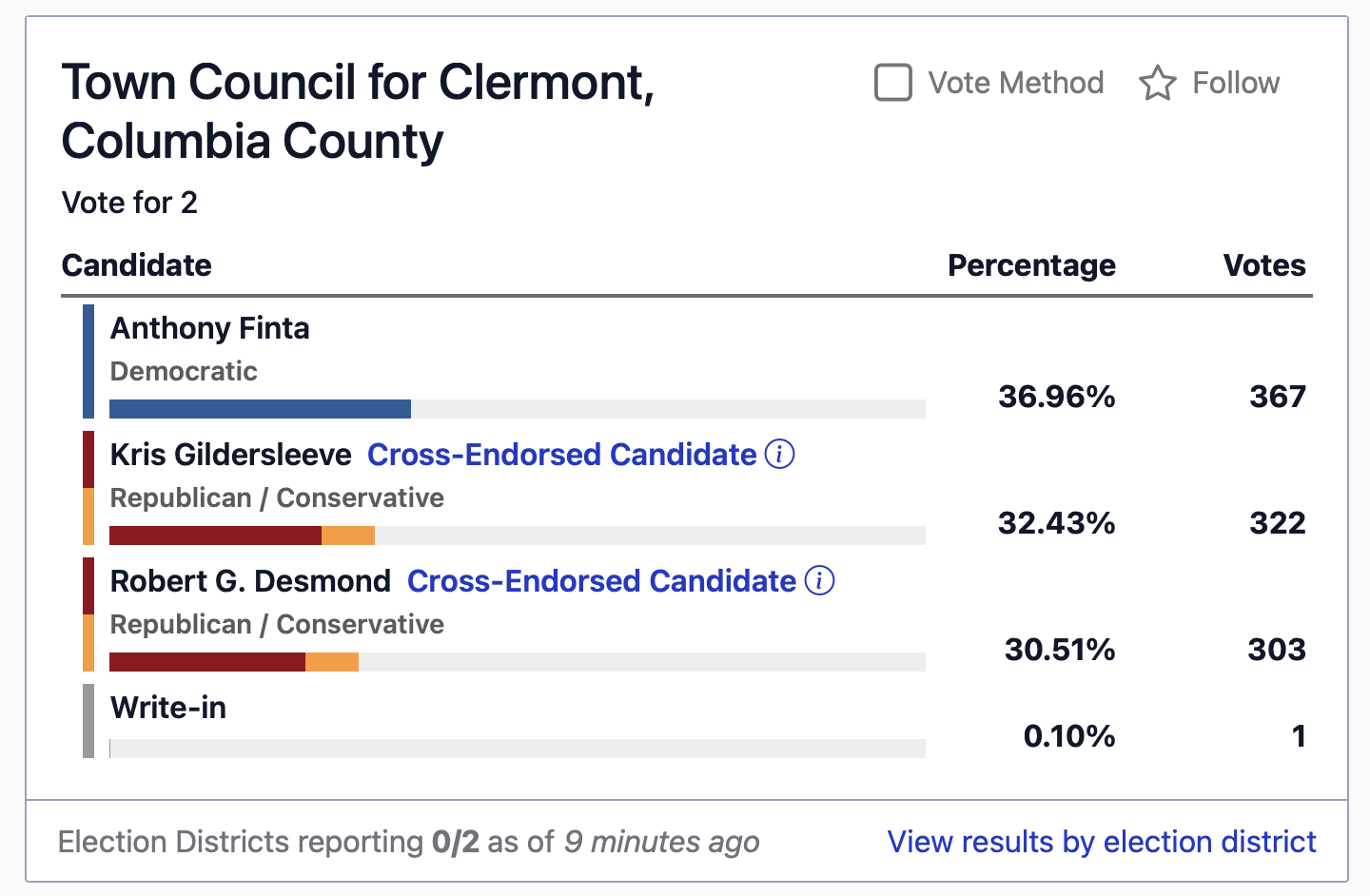This screenshot has height=896, width=1370.
Task: Click Desmond's Cross-Endorsed Candidate link
Action: (601, 581)
